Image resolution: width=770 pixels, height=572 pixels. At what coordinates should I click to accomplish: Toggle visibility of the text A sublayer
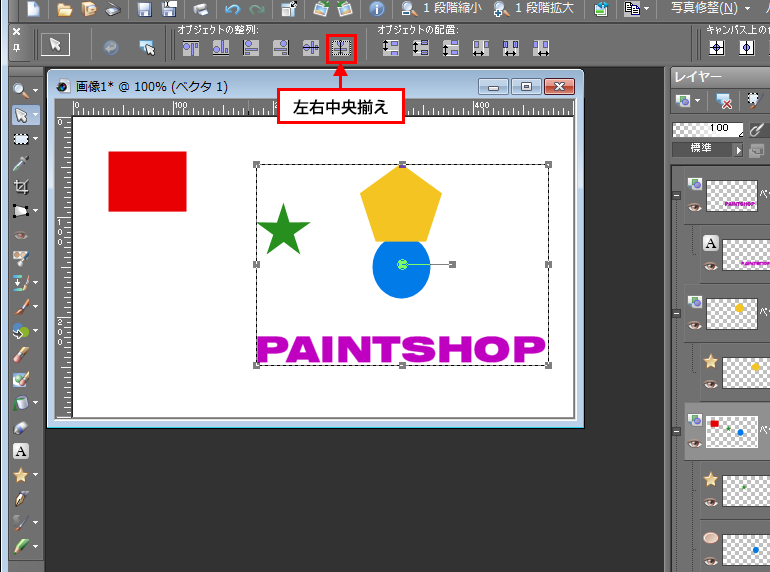(711, 267)
